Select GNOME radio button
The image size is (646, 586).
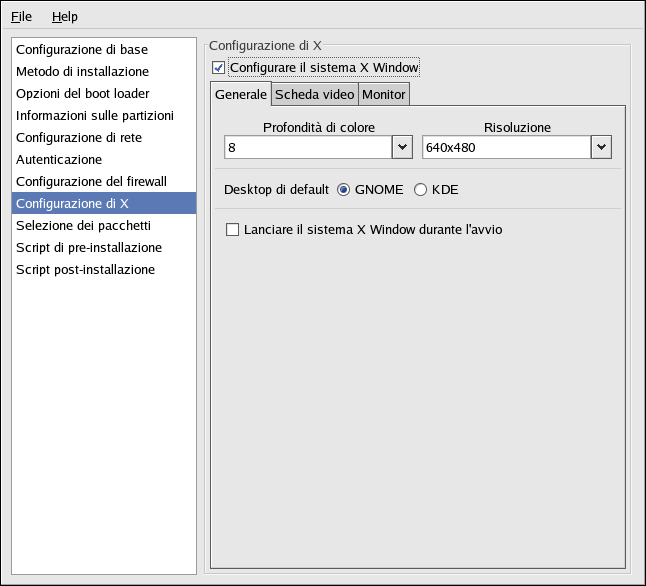tap(344, 189)
